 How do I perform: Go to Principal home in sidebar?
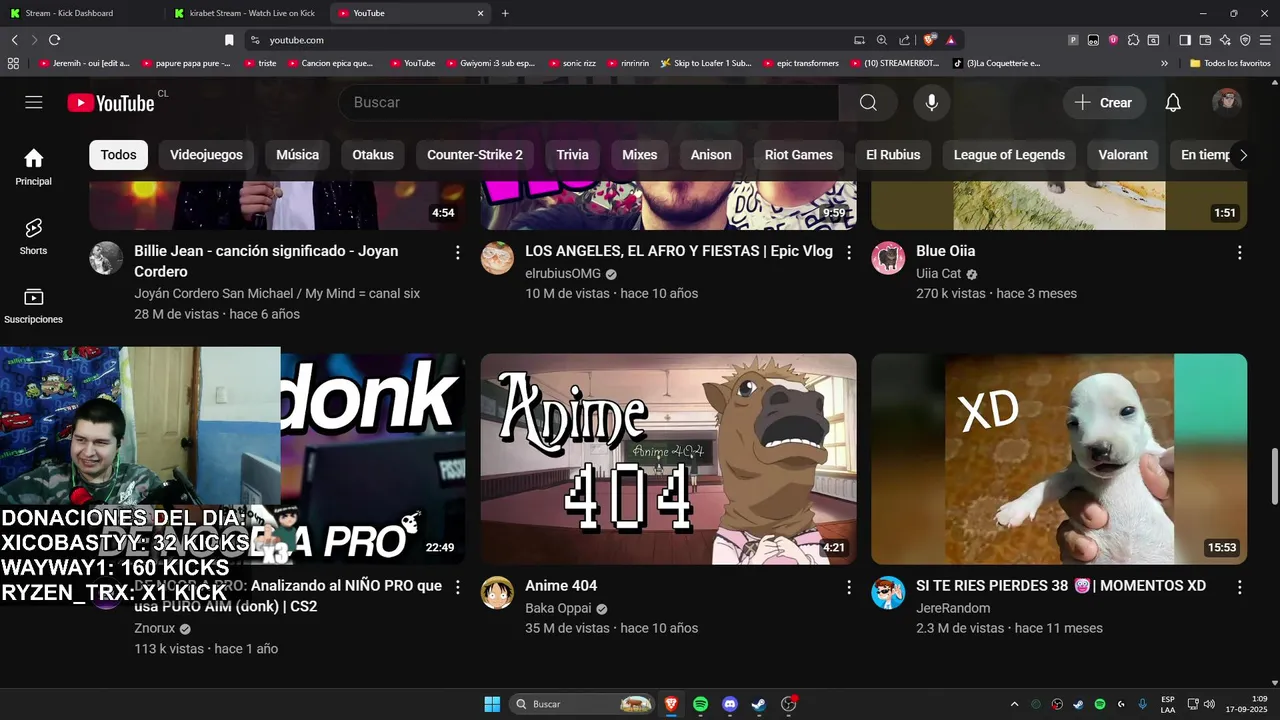[34, 167]
